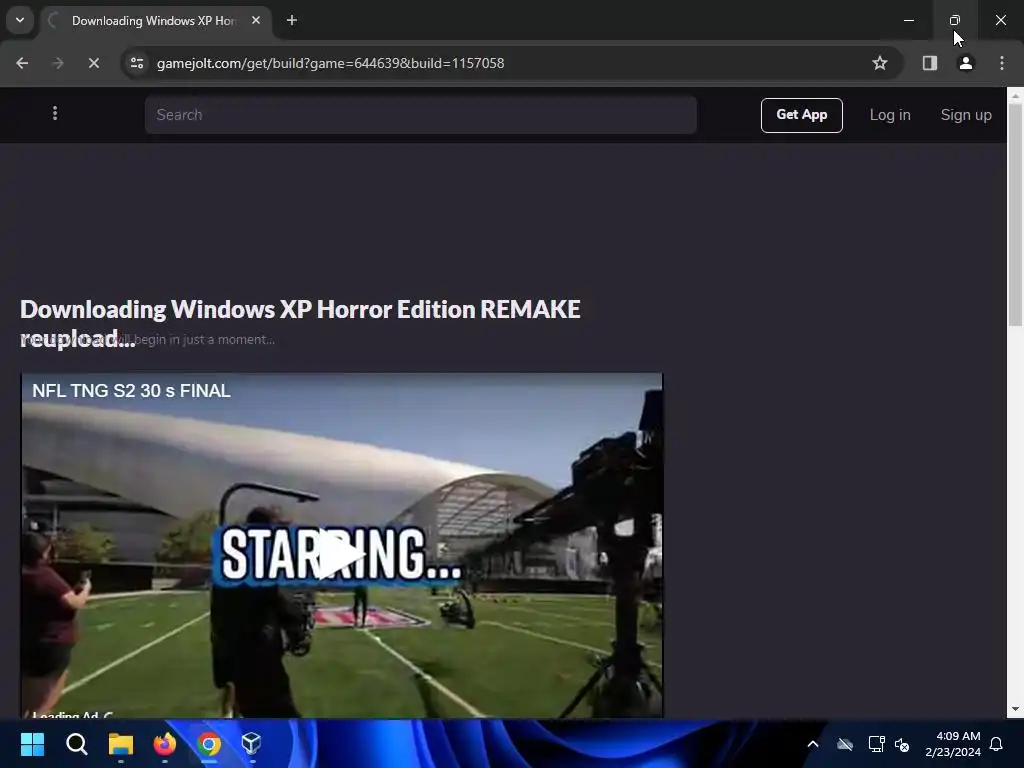
Task: Click the gamejolt.com address bar URL
Action: 330,63
